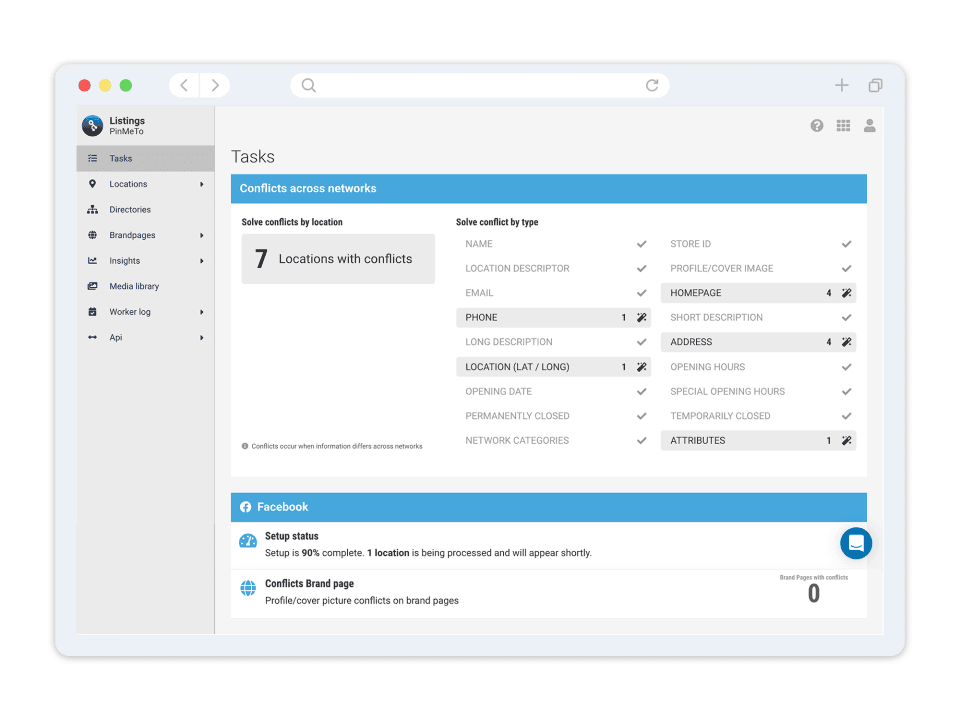The height and width of the screenshot is (720, 960).
Task: Open the apps grid icon
Action: [843, 126]
